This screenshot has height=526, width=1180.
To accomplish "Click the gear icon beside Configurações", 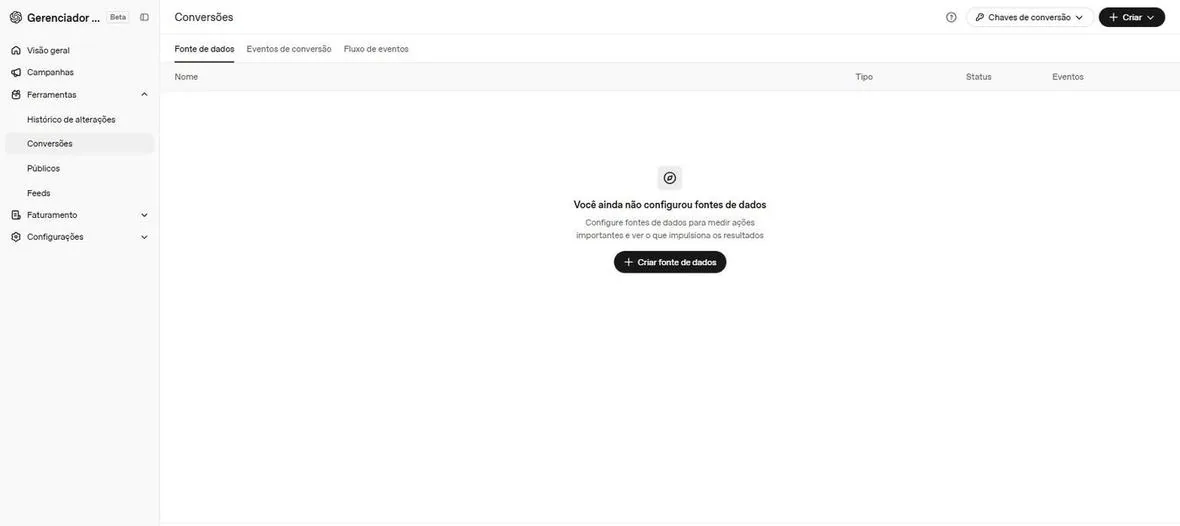I will tap(16, 237).
